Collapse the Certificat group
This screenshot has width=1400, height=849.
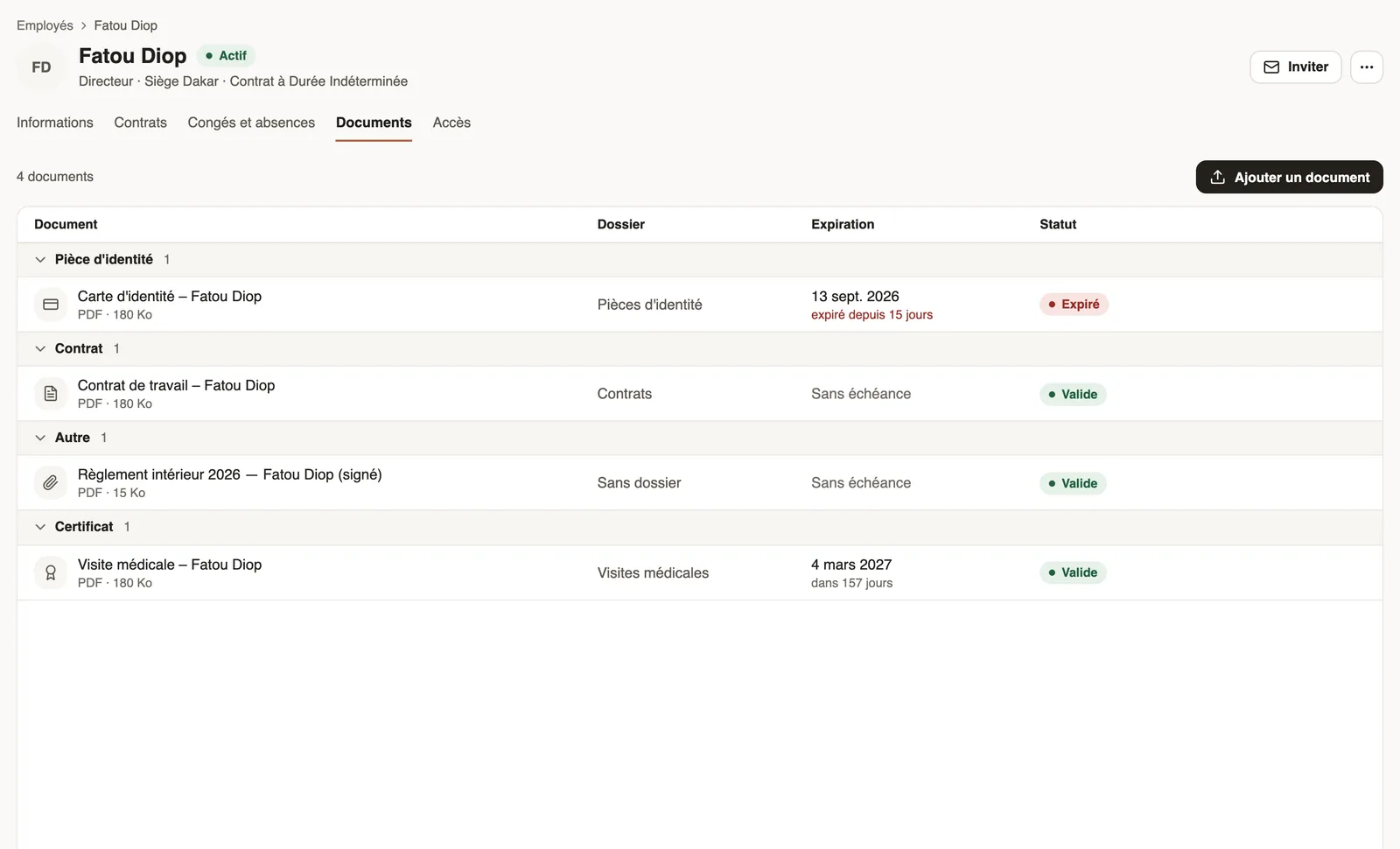tap(40, 527)
